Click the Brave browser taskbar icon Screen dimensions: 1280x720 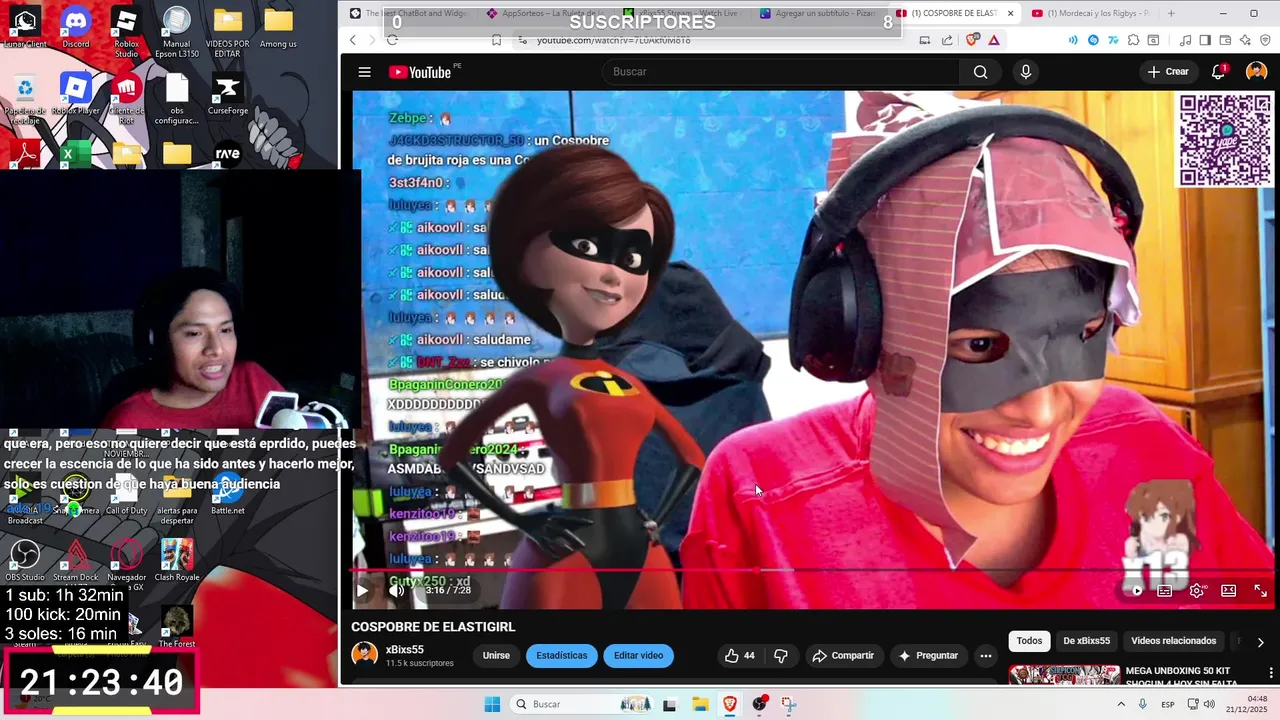730,704
